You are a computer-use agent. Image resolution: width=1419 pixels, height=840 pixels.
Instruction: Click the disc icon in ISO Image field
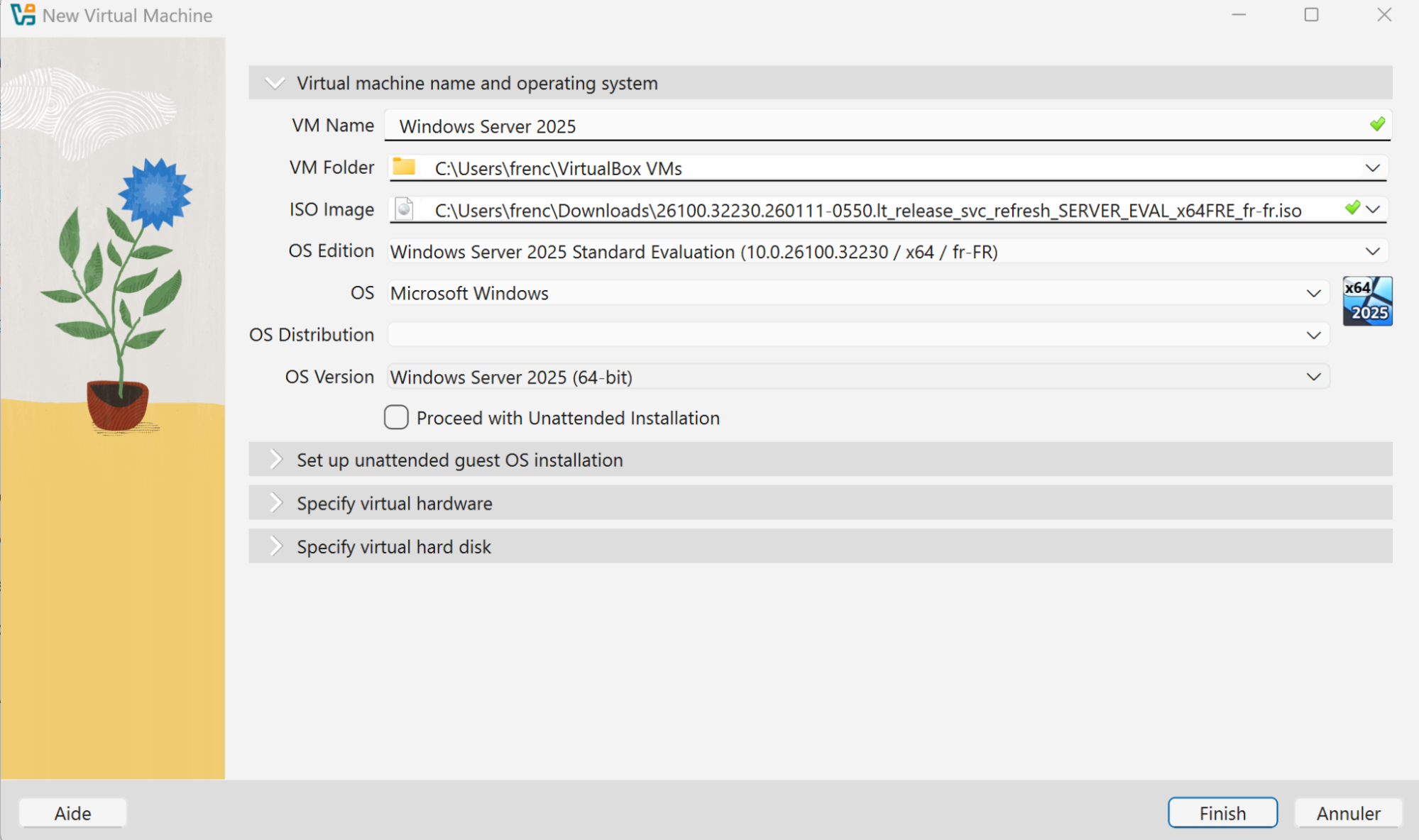click(404, 209)
